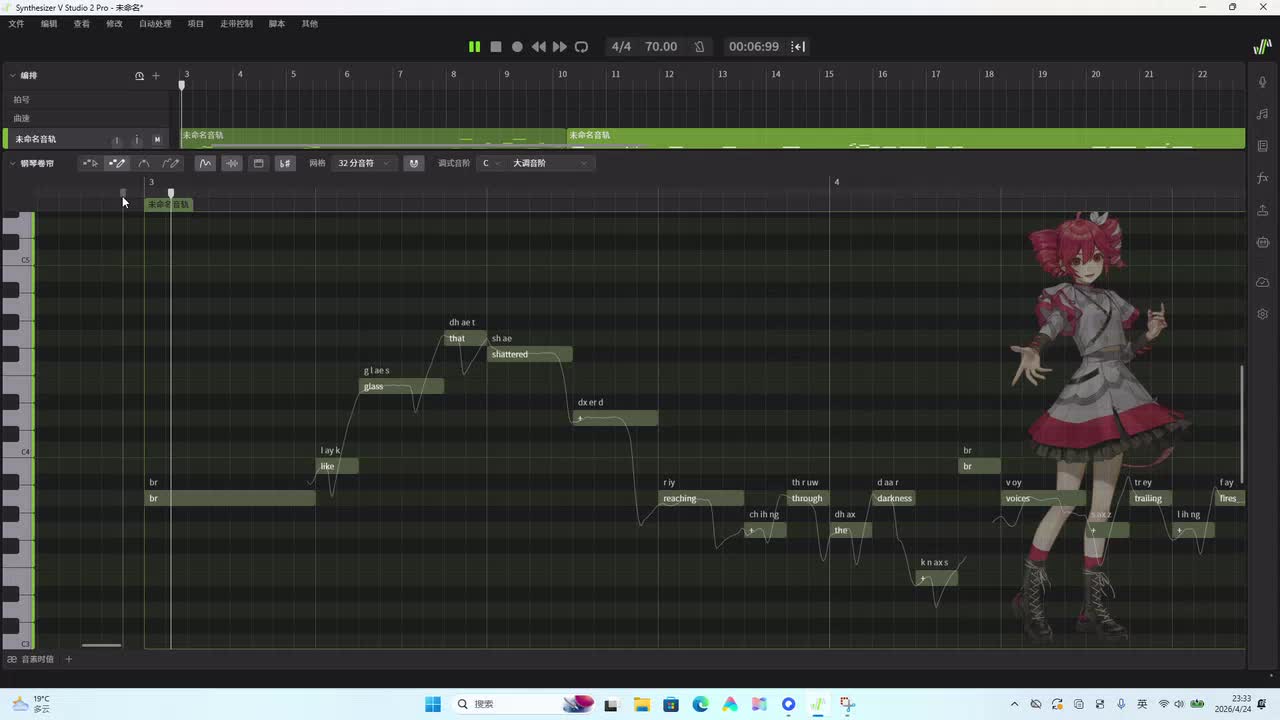Toggle the flat/sharp key display button
1280x720 pixels.
285,163
